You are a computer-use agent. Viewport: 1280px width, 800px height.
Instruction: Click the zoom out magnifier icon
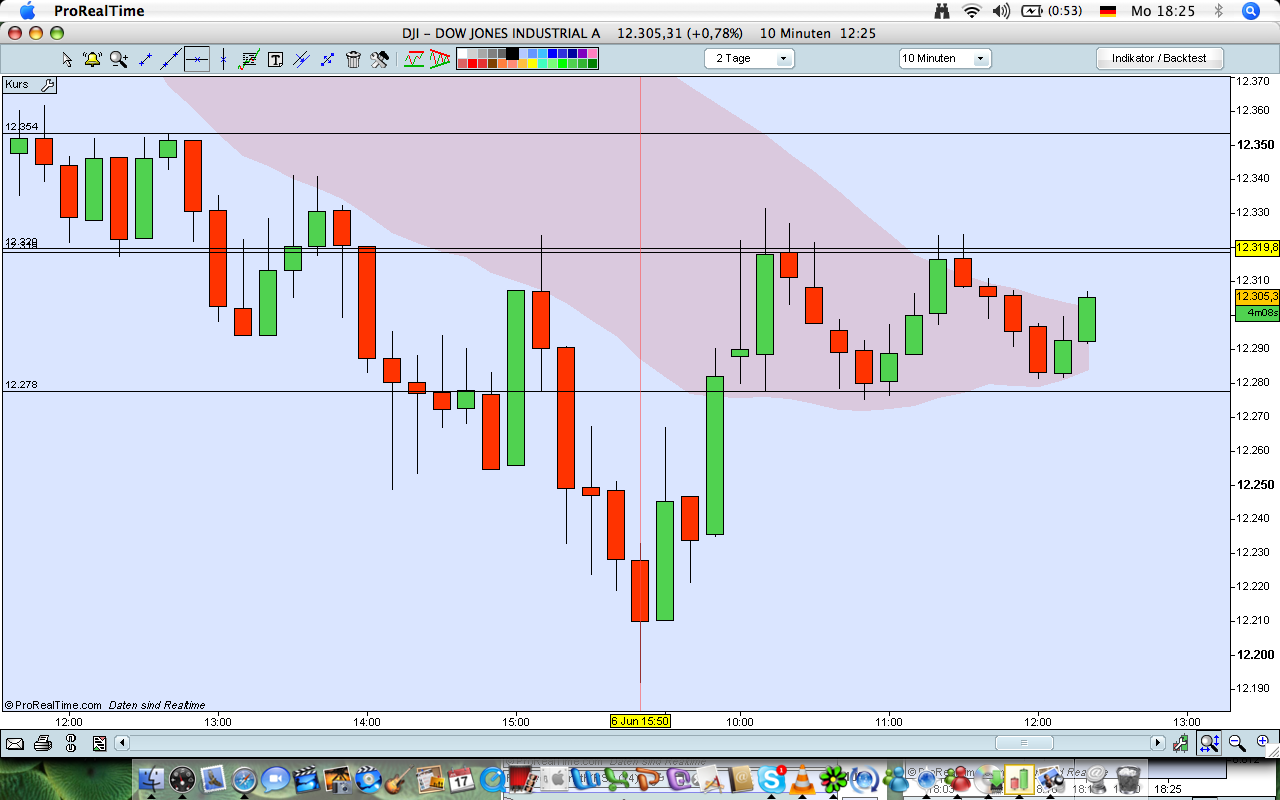(x=1237, y=743)
